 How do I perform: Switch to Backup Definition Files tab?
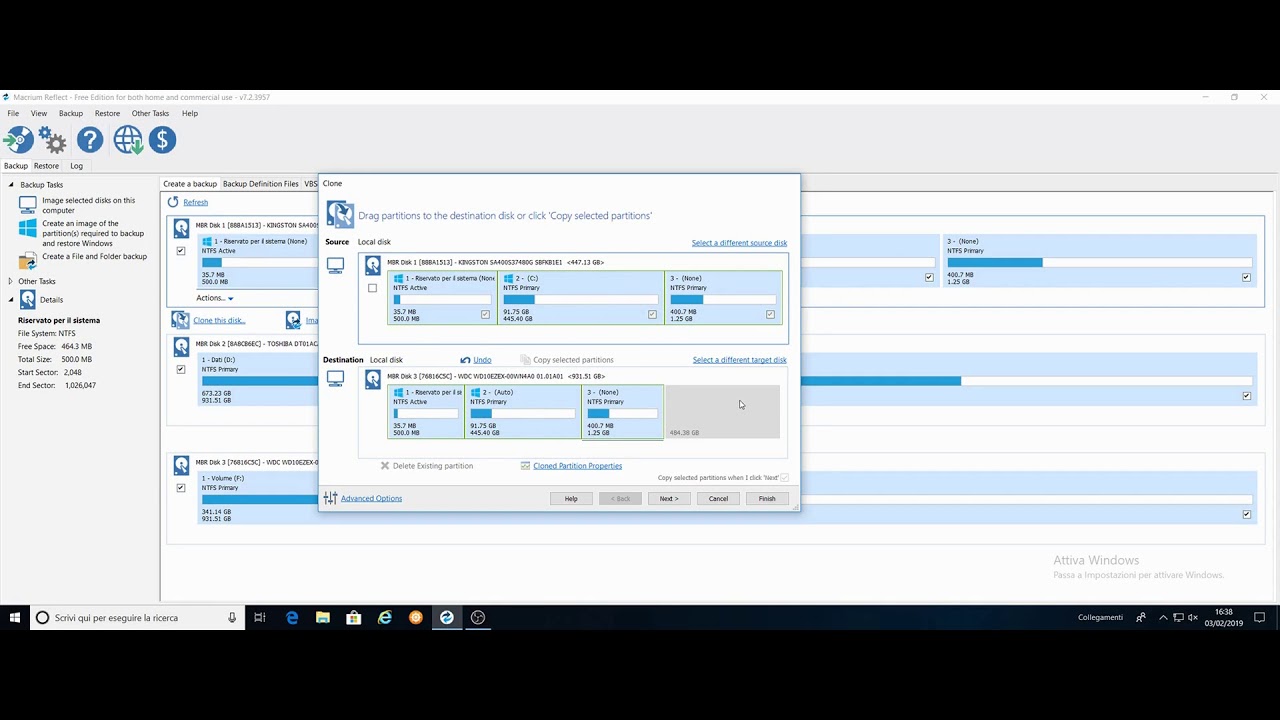[260, 184]
